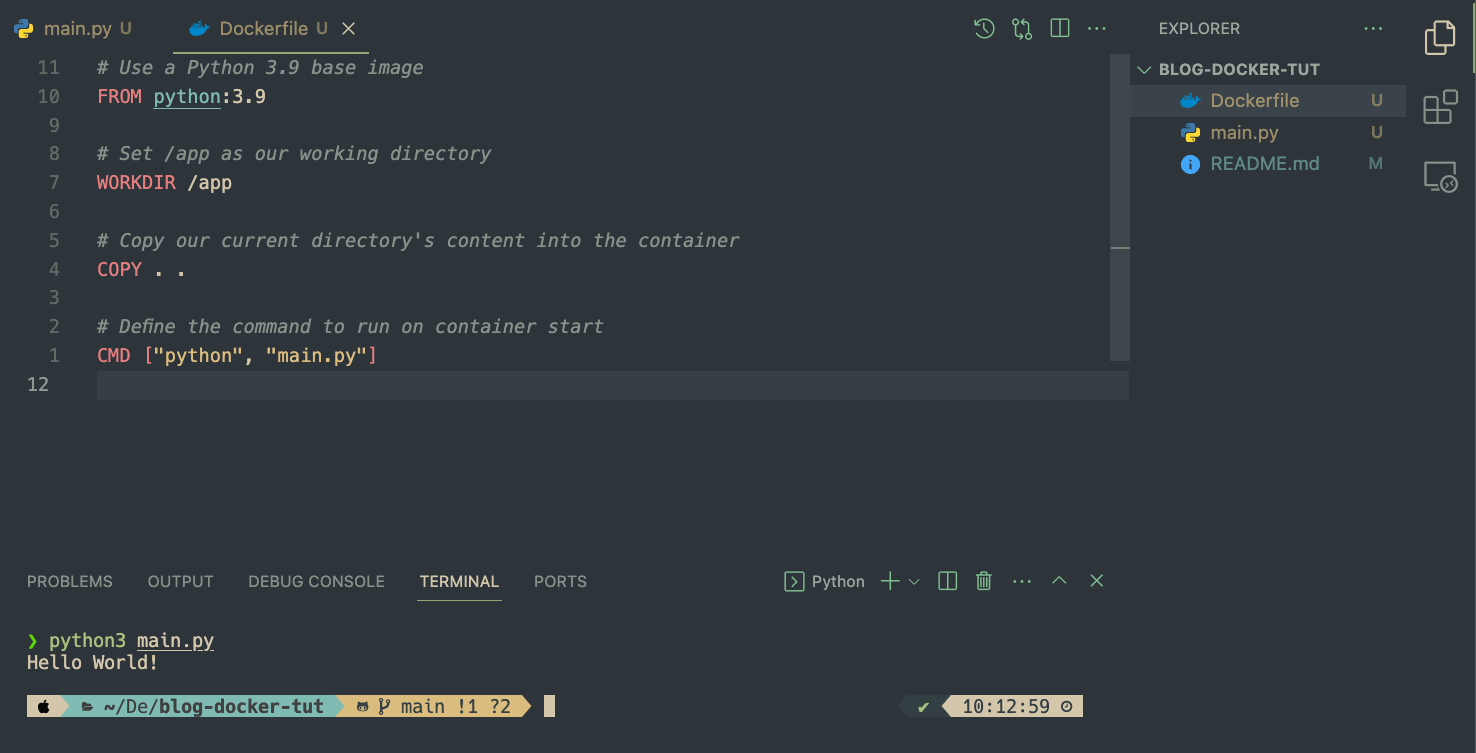Click the 10:12:59 time in terminal prompt
The height and width of the screenshot is (753, 1476).
[1006, 707]
